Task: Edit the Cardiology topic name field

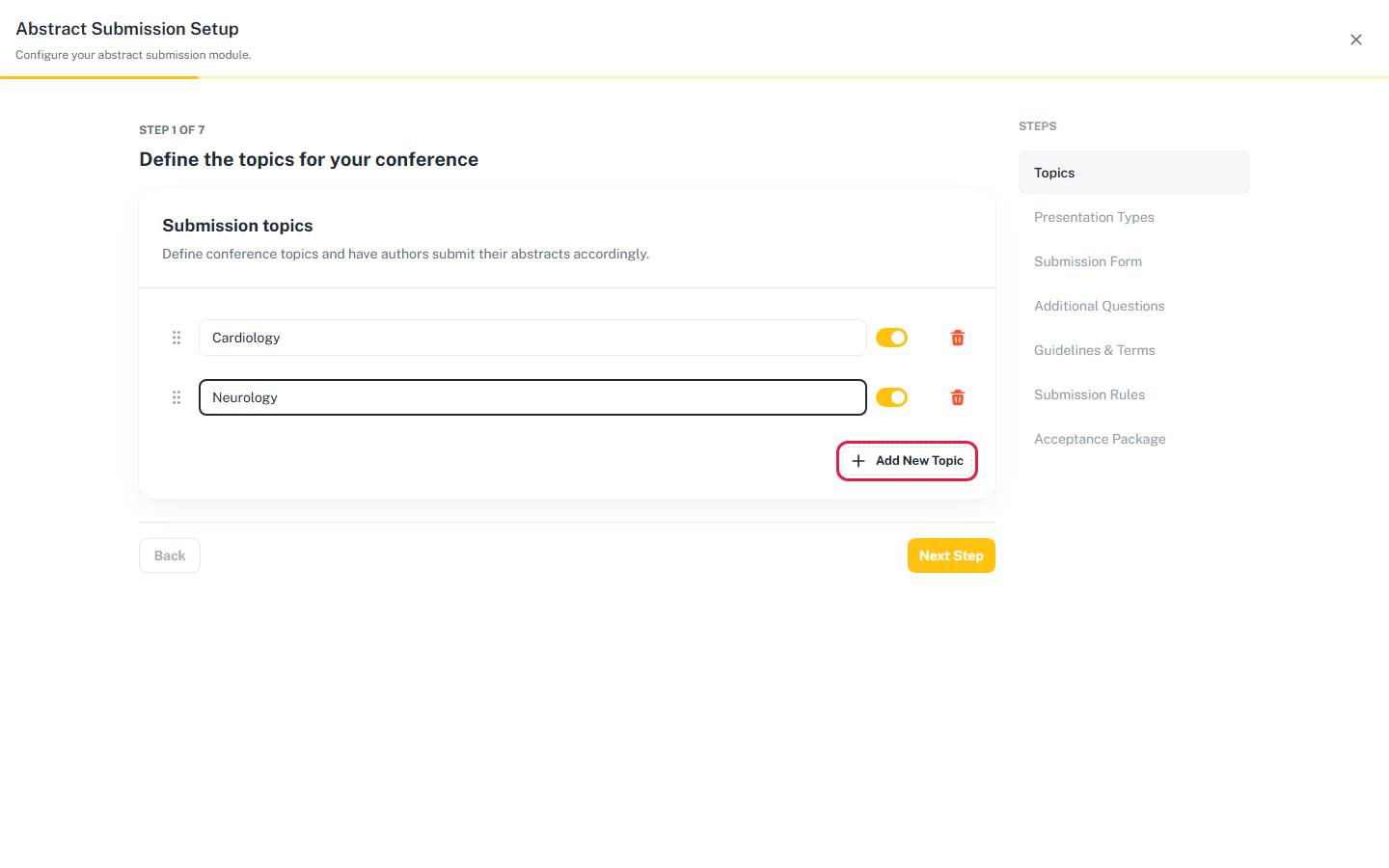Action: 532,338
